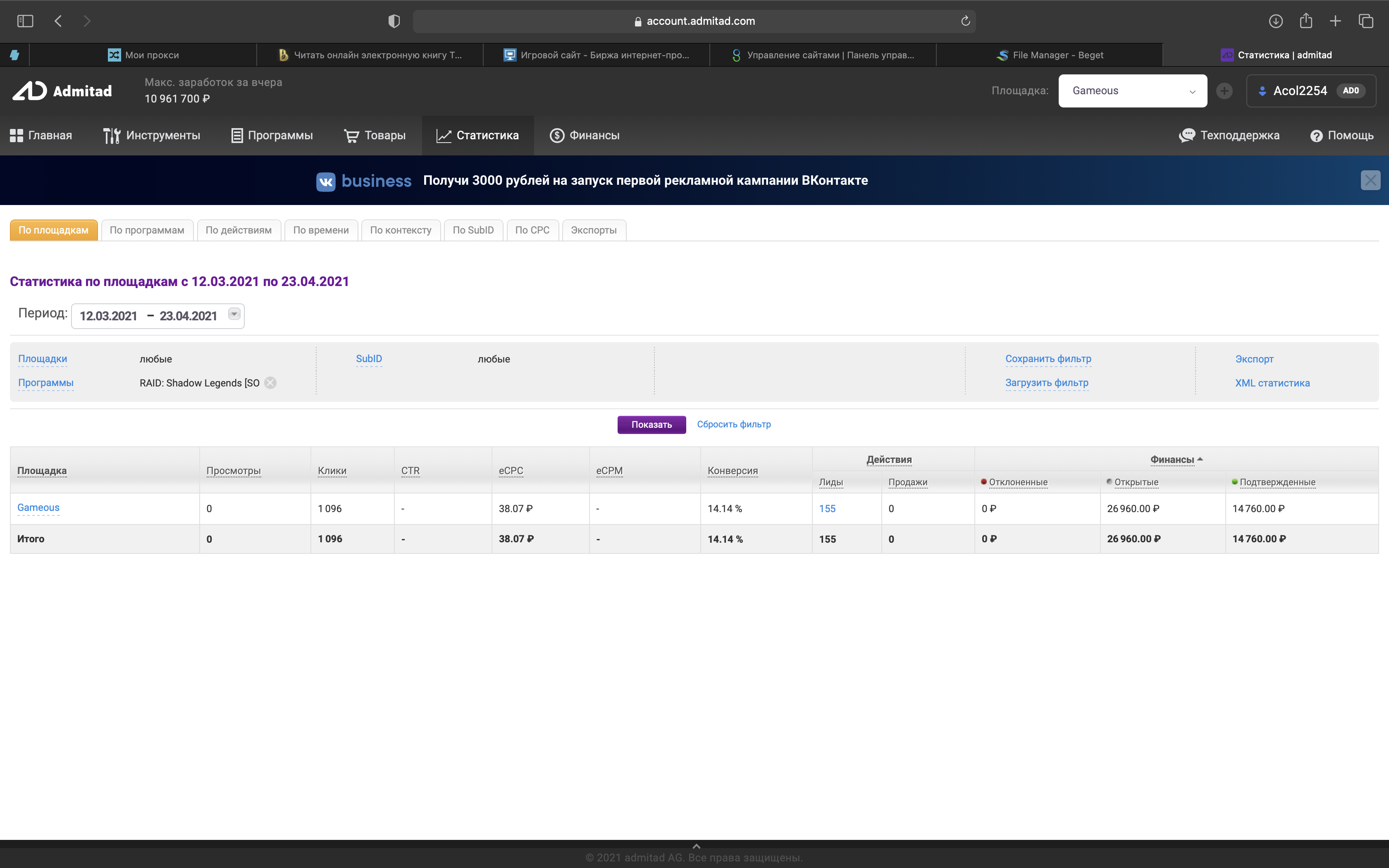Open the XML статистика link
This screenshot has width=1389, height=868.
(1272, 383)
